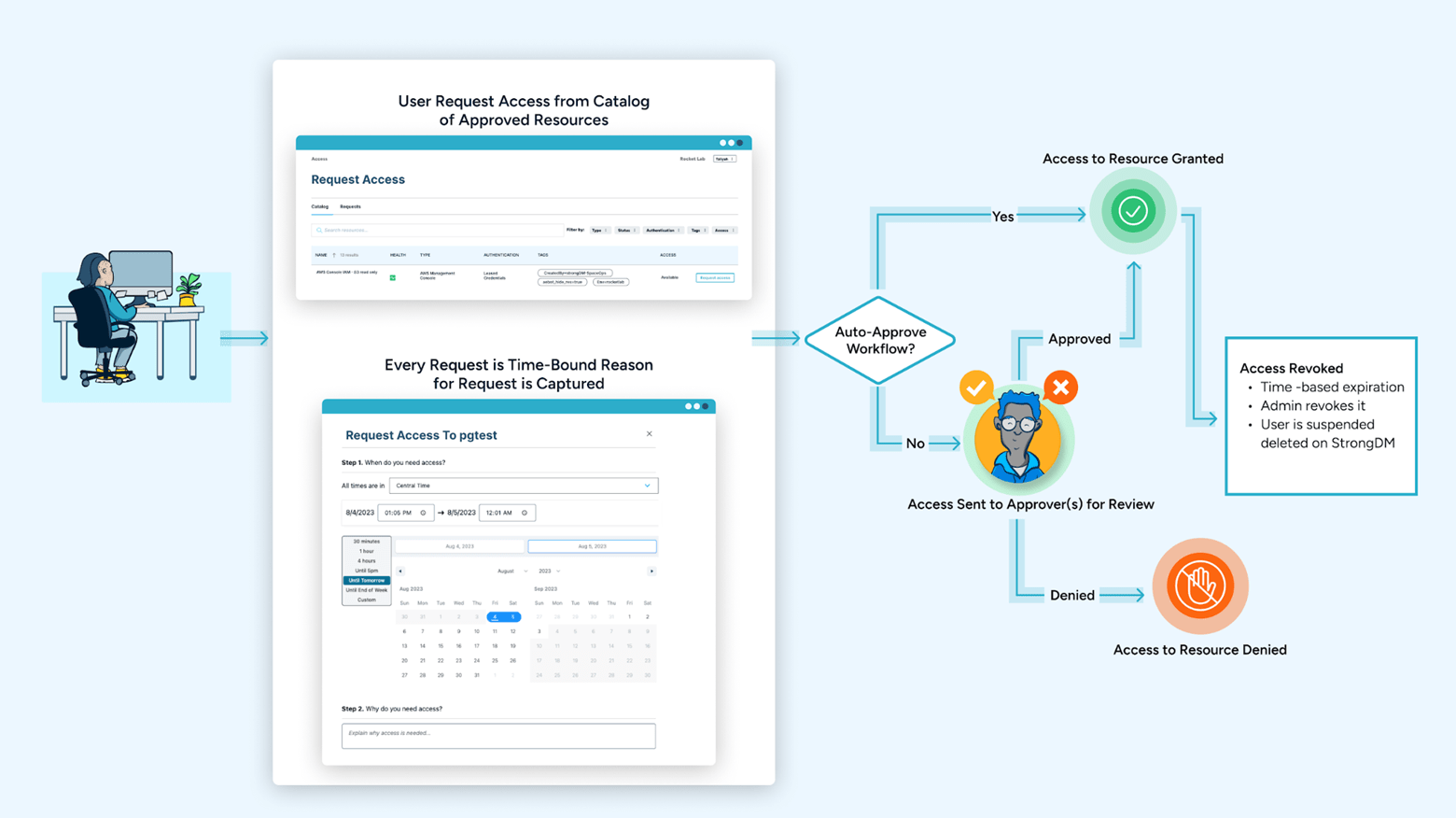The height and width of the screenshot is (818, 1456).
Task: Select the Until Tomorrow duration preset
Action: [367, 580]
